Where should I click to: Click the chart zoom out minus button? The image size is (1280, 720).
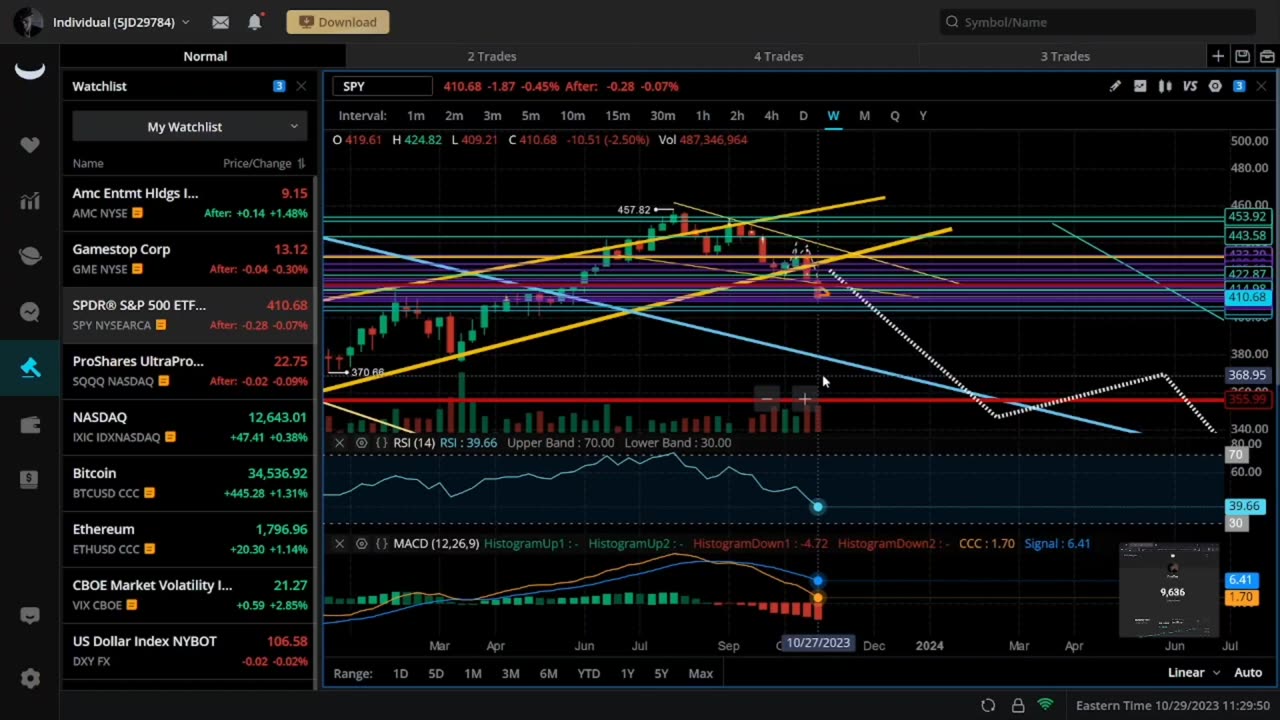coord(767,400)
